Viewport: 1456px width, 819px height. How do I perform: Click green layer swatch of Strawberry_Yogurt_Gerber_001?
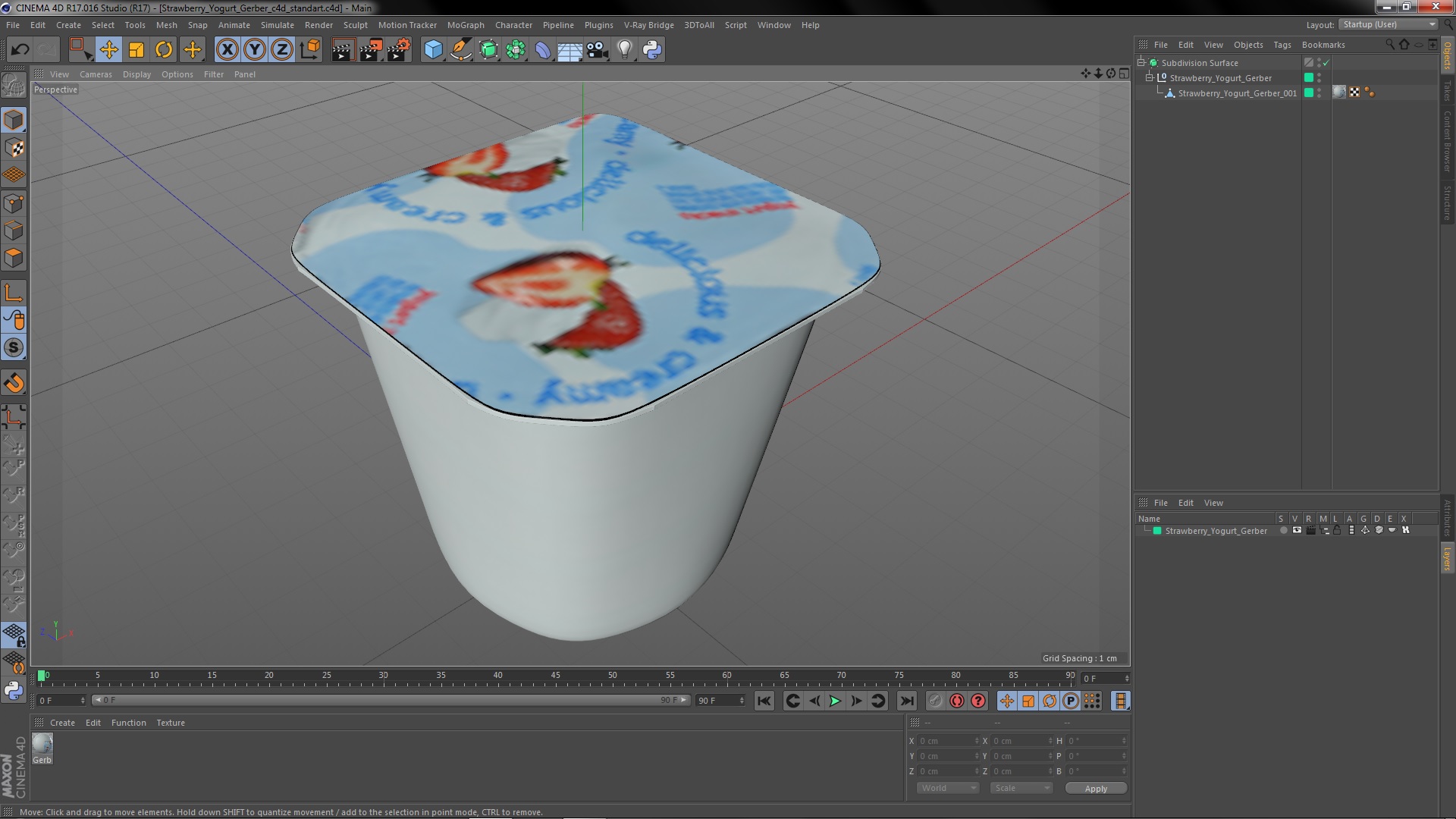click(1309, 93)
